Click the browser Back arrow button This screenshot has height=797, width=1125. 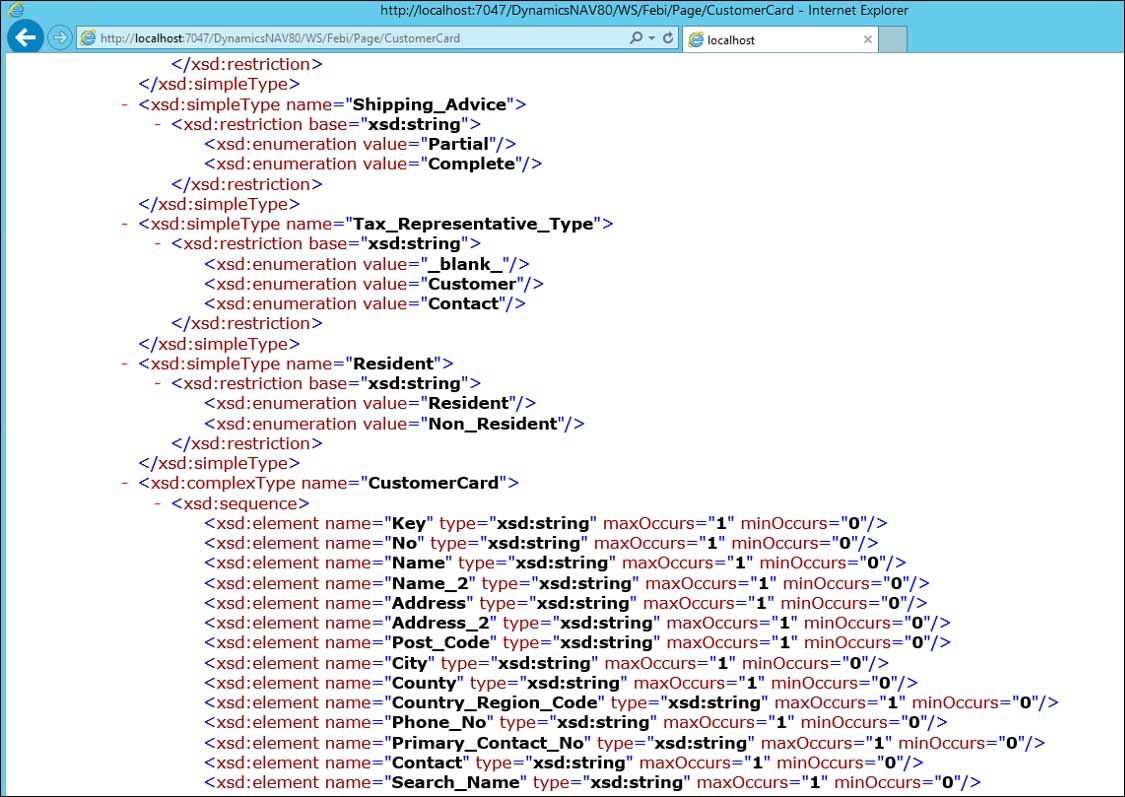tap(25, 38)
